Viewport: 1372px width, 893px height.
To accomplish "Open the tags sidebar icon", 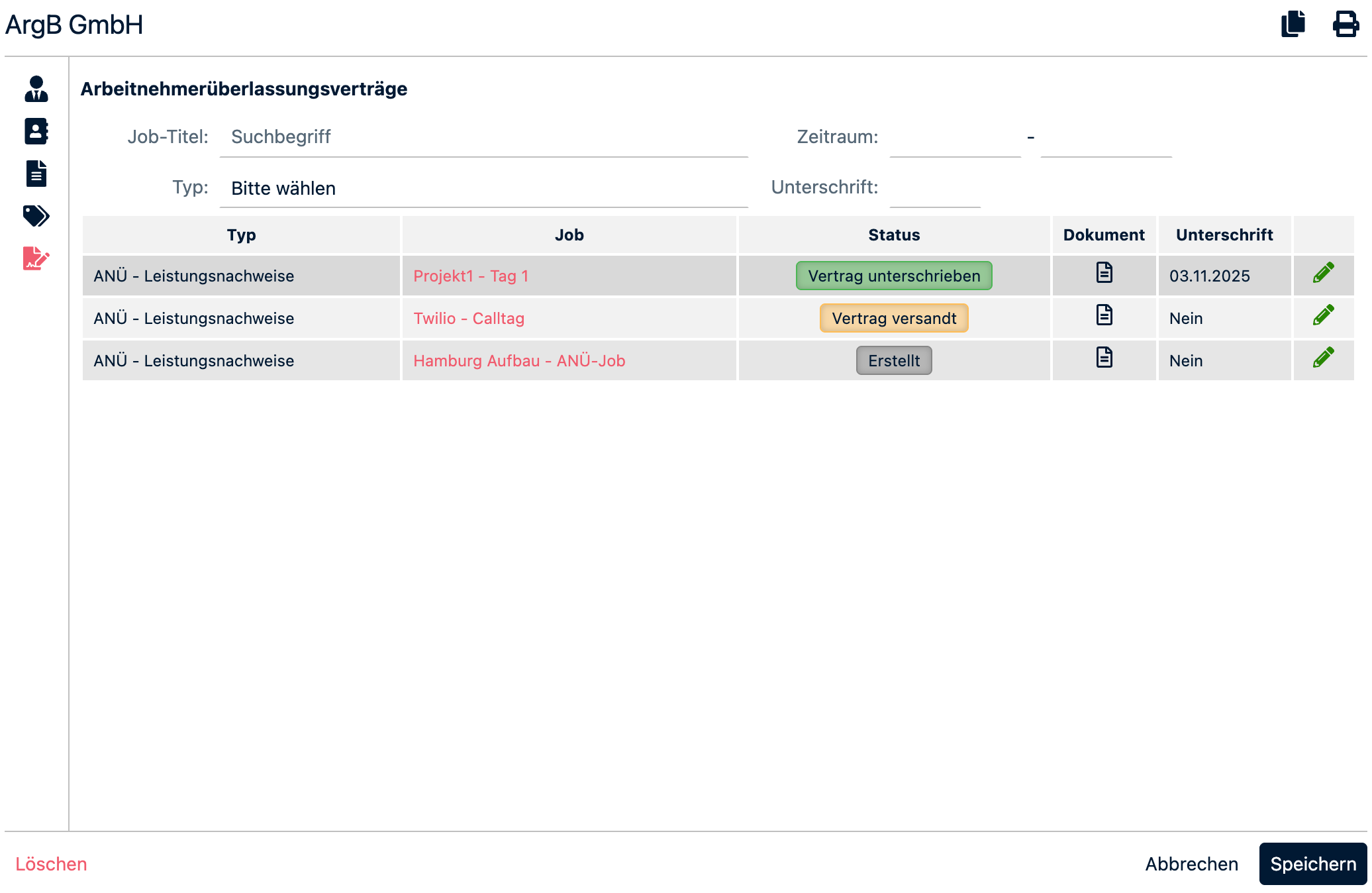I will (x=36, y=216).
